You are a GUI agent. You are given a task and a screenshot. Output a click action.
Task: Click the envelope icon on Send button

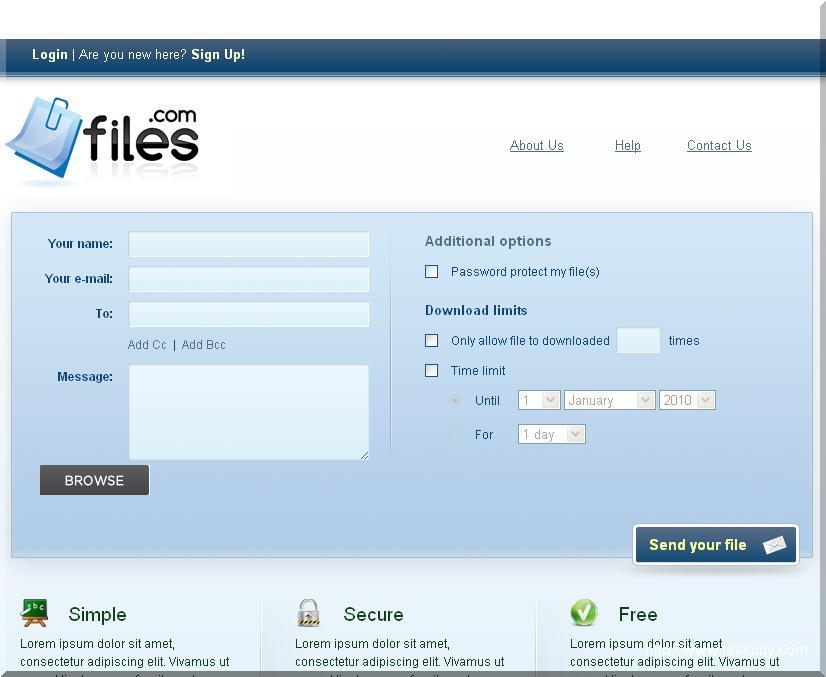click(774, 545)
